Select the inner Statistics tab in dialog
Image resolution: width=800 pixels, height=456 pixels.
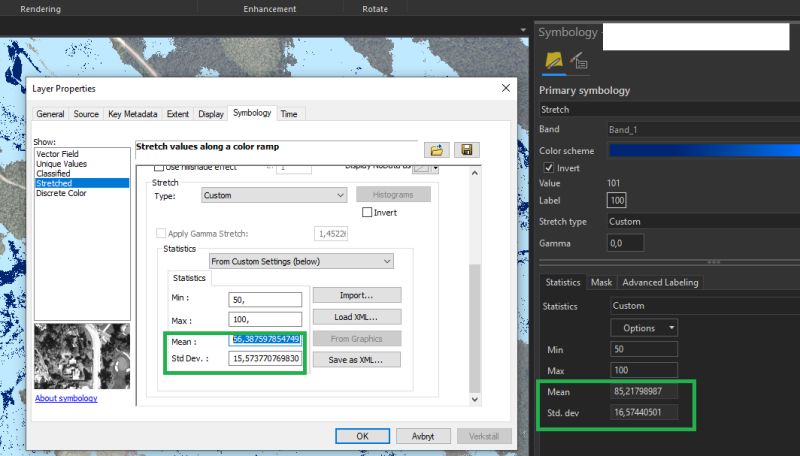tap(189, 278)
